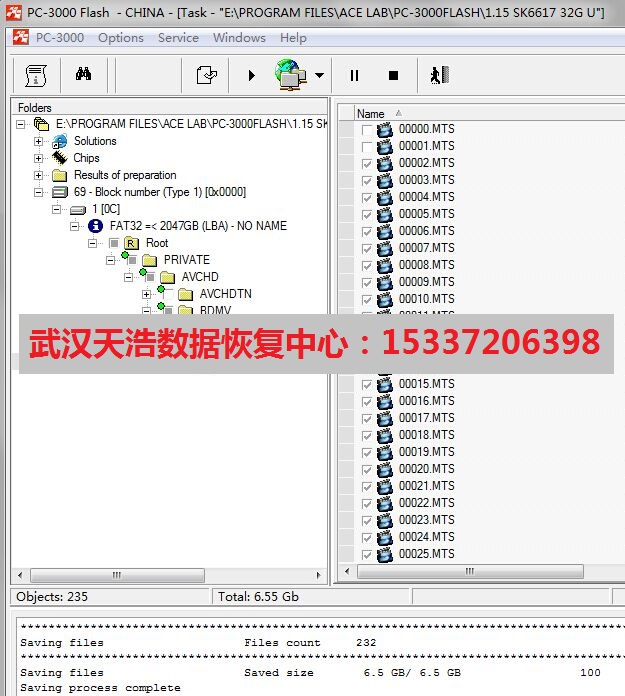Expand the Solutions tree node
The width and height of the screenshot is (625, 696).
[39, 141]
